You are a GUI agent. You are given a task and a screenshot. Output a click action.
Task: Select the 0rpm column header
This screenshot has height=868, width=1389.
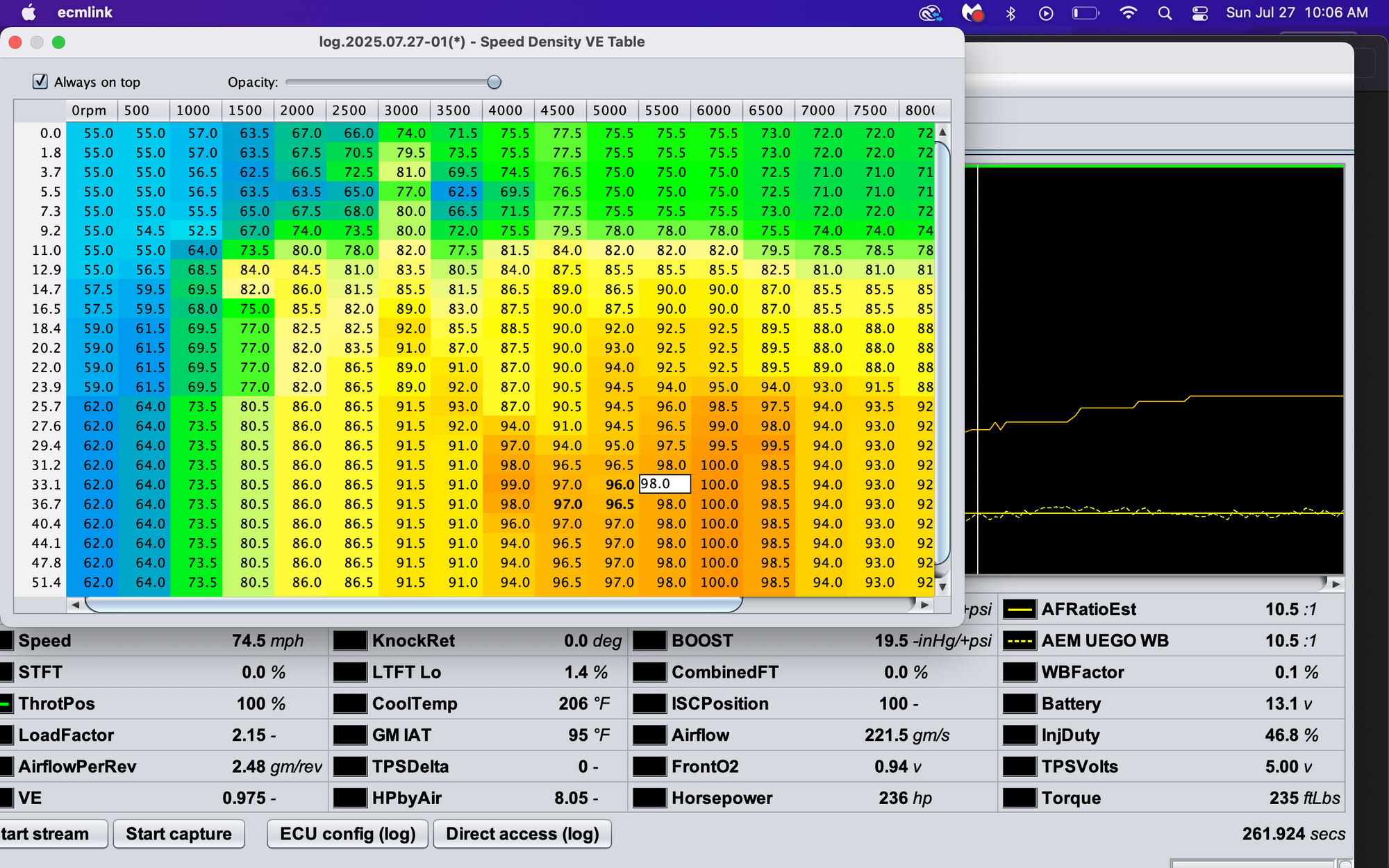[x=92, y=110]
